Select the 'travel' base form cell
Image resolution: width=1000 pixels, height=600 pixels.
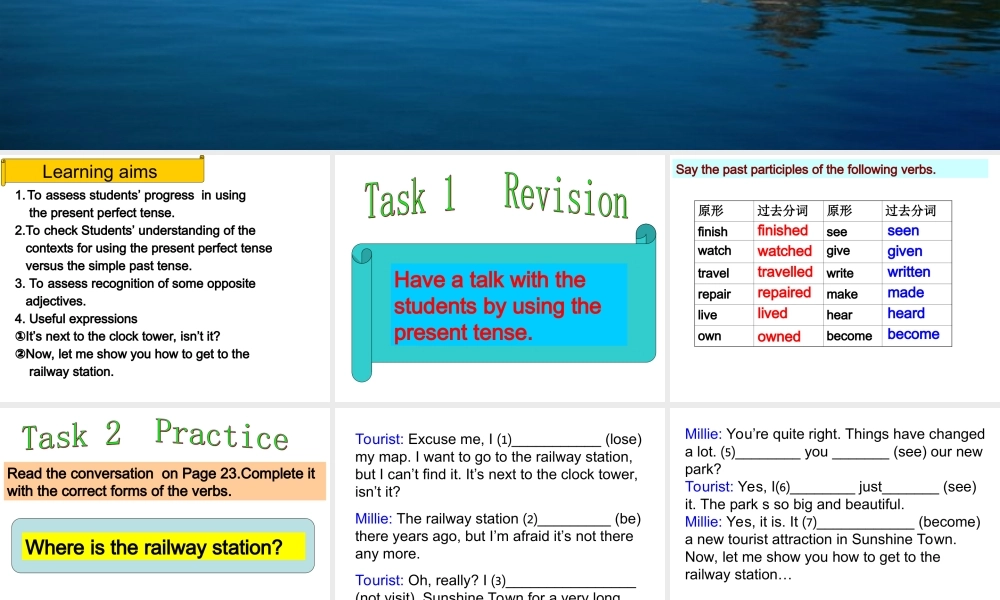(724, 272)
